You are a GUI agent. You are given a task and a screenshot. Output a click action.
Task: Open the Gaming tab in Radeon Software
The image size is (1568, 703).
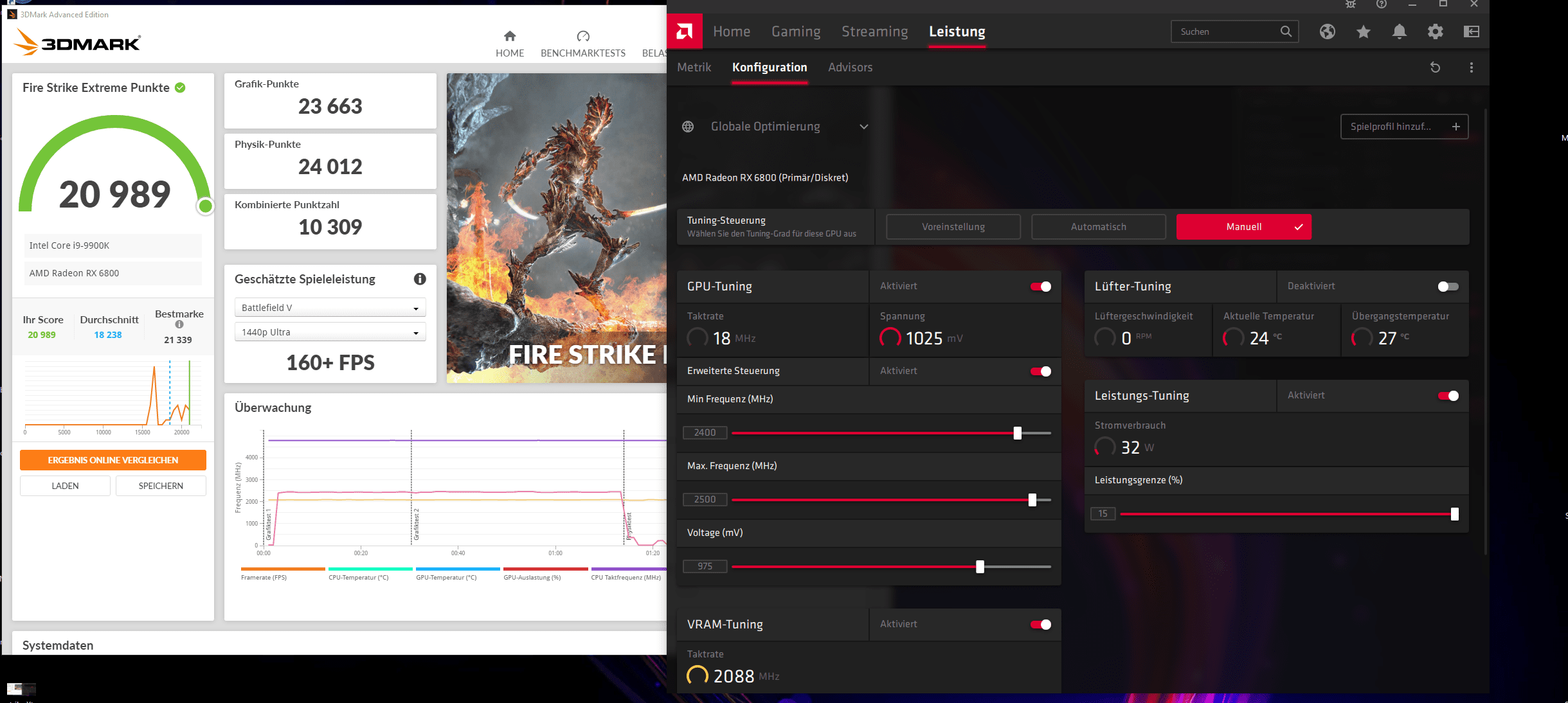click(796, 31)
